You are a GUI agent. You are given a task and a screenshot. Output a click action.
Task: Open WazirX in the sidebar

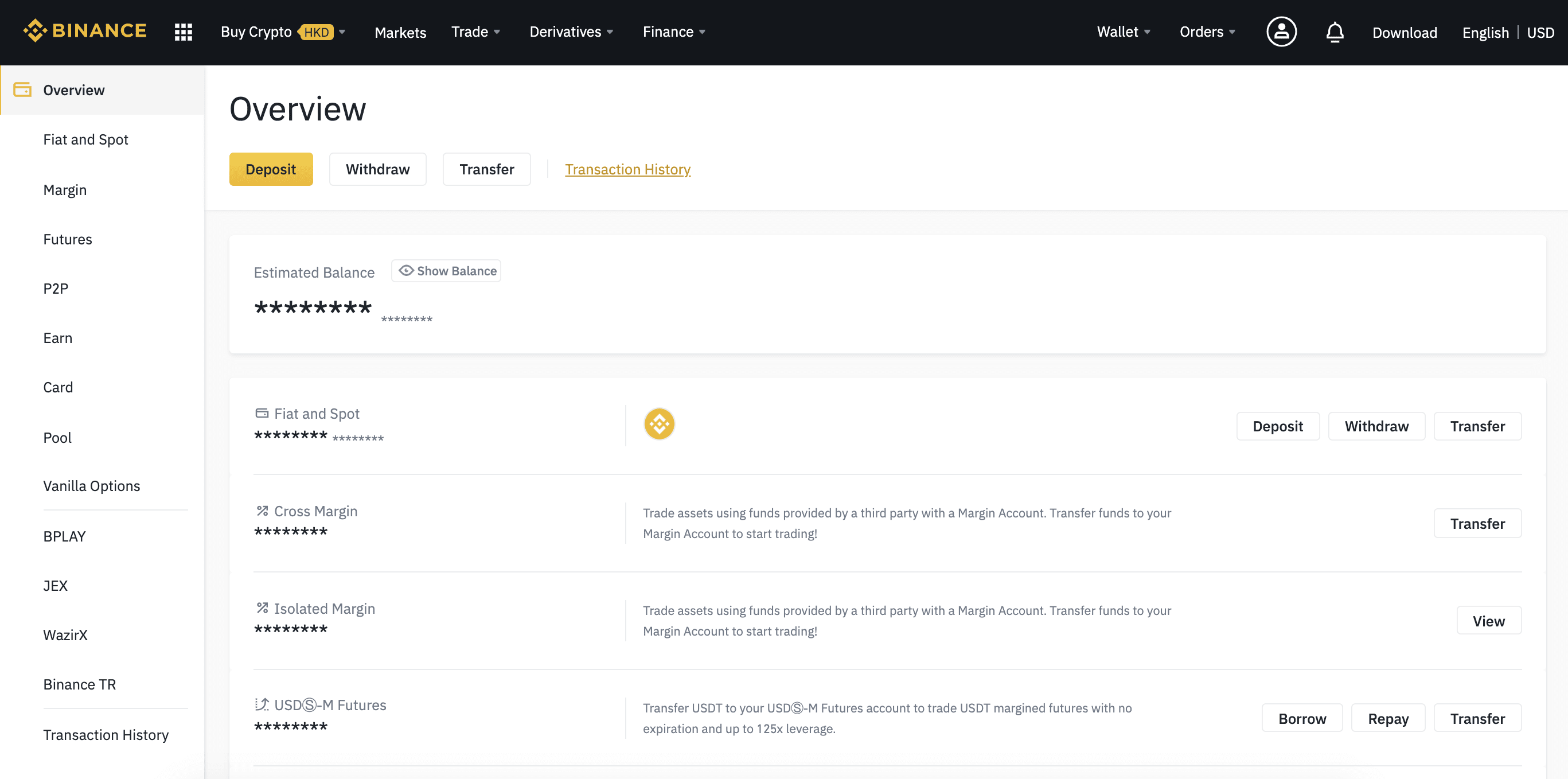click(65, 635)
